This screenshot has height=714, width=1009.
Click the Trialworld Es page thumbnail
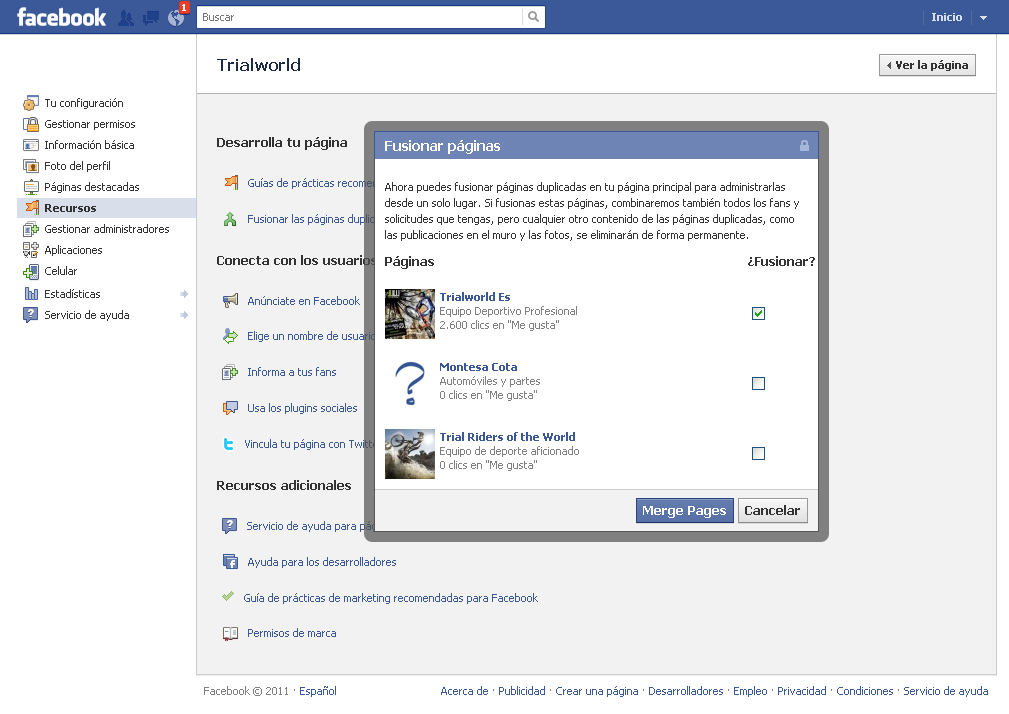click(410, 314)
